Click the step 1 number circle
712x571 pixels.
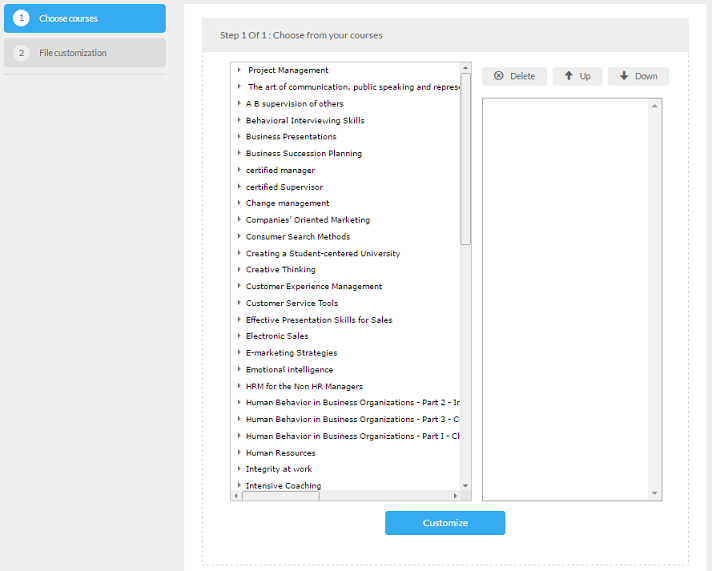(21, 18)
